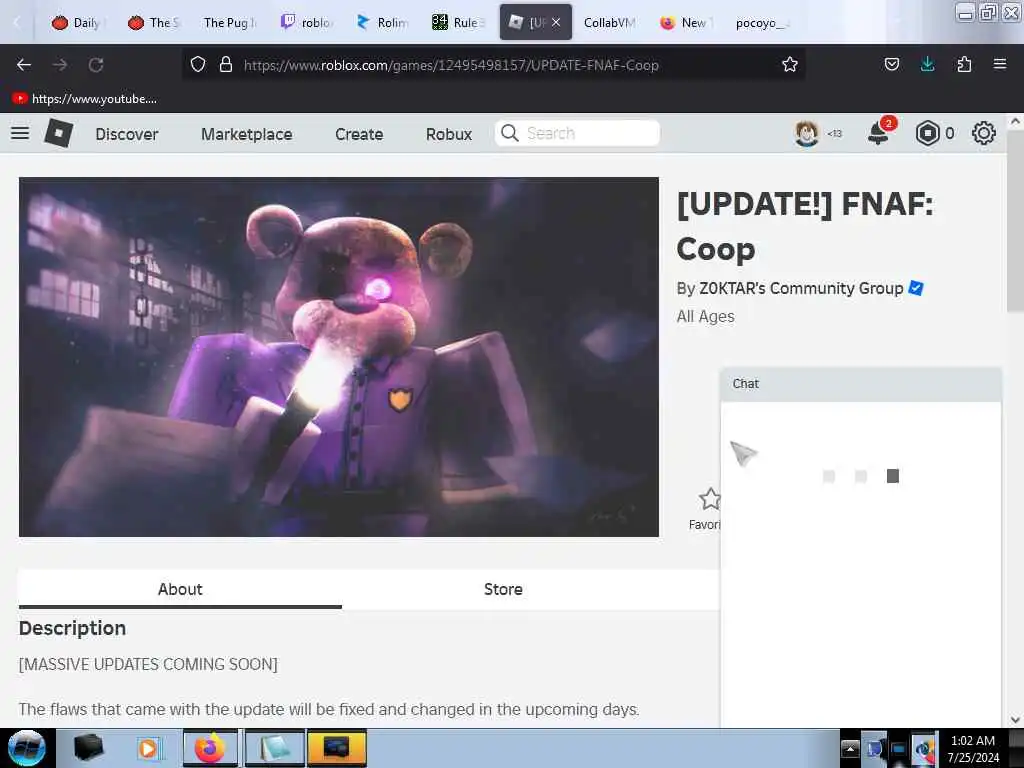This screenshot has height=768, width=1024.
Task: Open the black box taskbar icon
Action: pyautogui.click(x=89, y=748)
